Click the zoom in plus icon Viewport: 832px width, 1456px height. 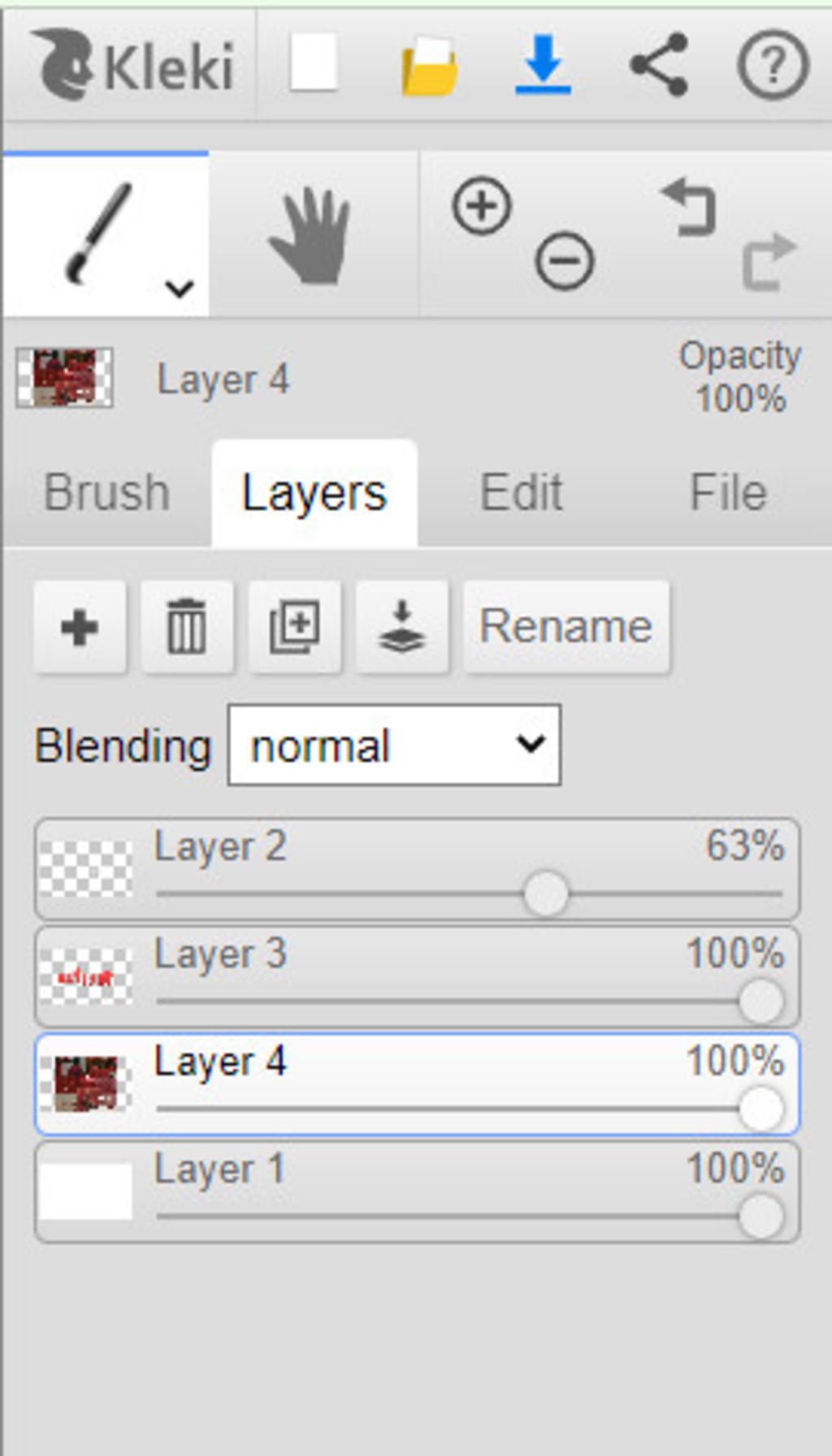pos(482,206)
